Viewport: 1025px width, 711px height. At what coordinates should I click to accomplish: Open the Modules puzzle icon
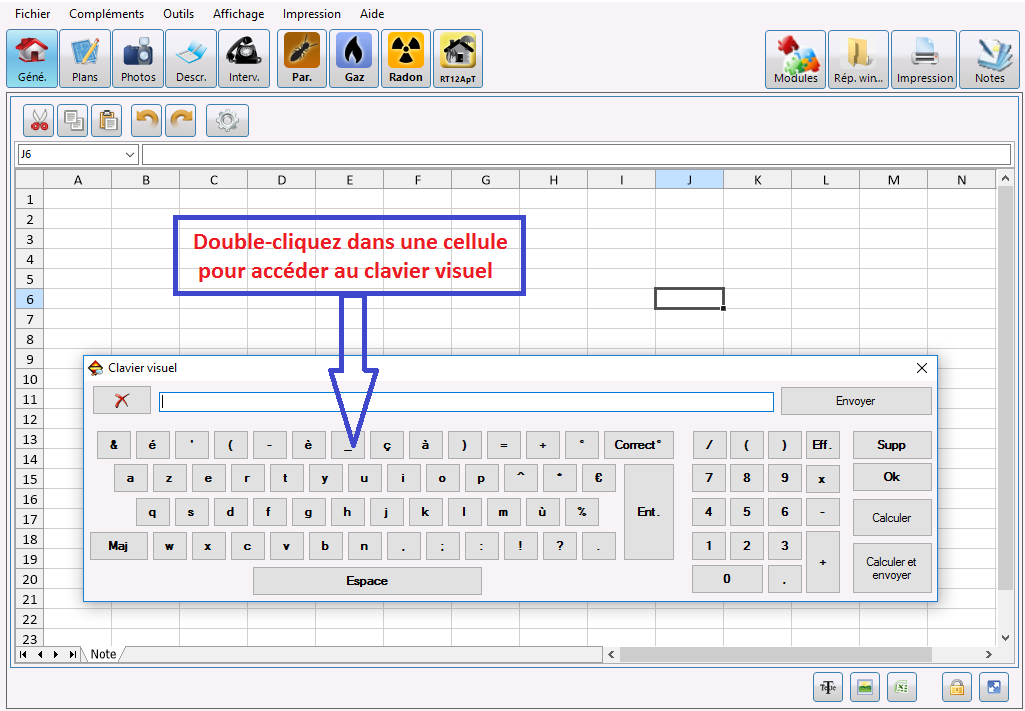click(795, 59)
